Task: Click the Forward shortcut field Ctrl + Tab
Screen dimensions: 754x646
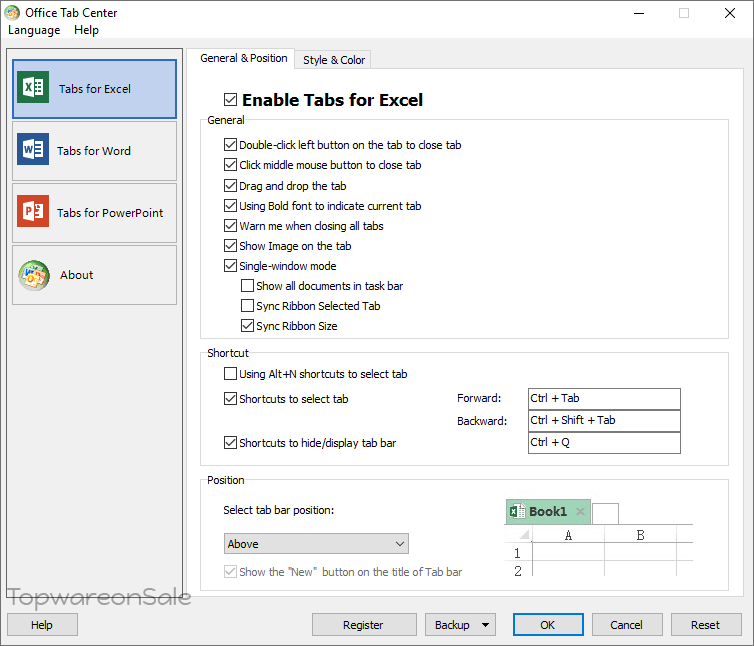Action: pos(604,399)
